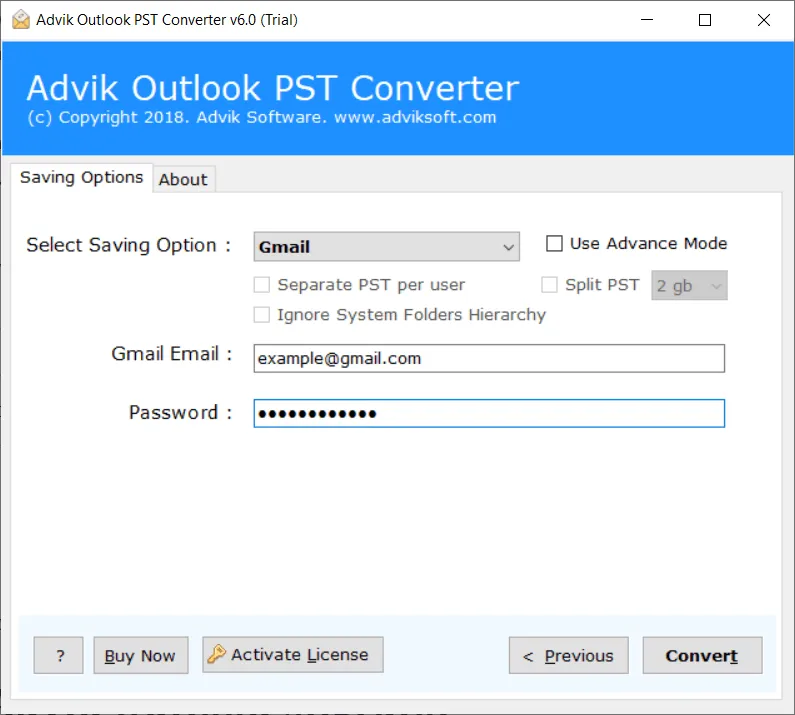The width and height of the screenshot is (795, 715).
Task: Start conversion with the Convert button
Action: coord(702,655)
